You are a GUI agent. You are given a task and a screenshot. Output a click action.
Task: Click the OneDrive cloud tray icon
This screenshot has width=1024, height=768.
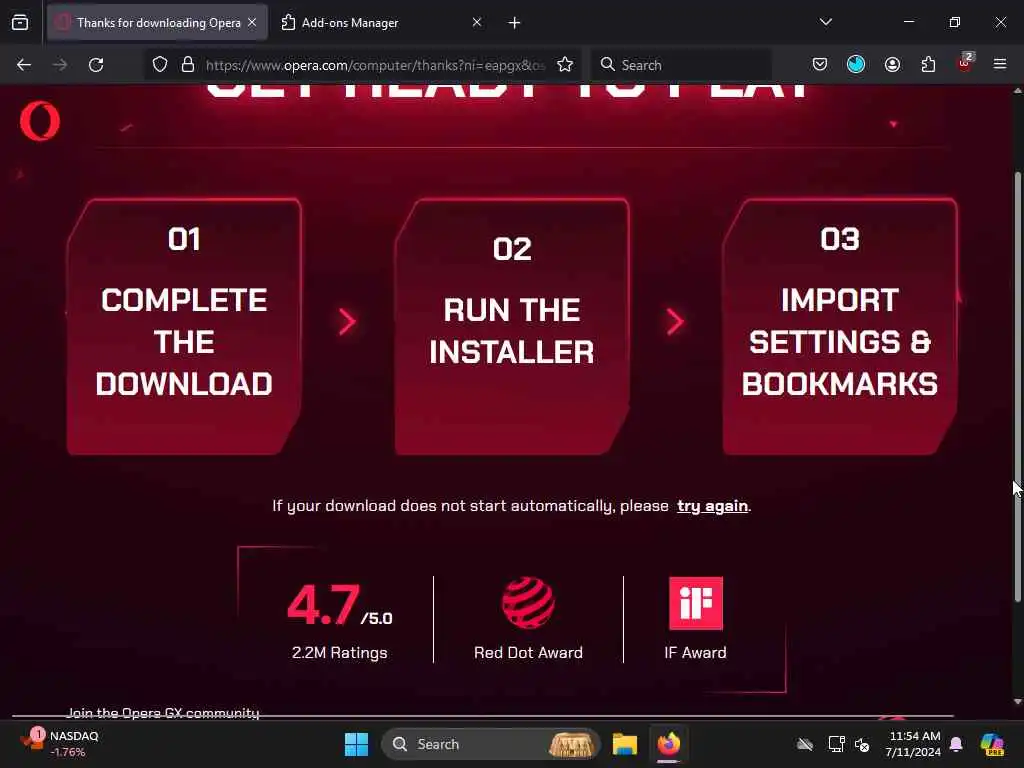[805, 744]
